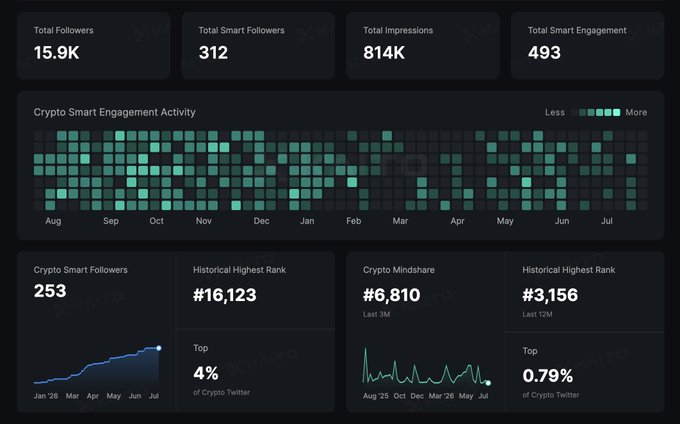
Task: Click the Dec month label under heatmap
Action: [x=261, y=221]
